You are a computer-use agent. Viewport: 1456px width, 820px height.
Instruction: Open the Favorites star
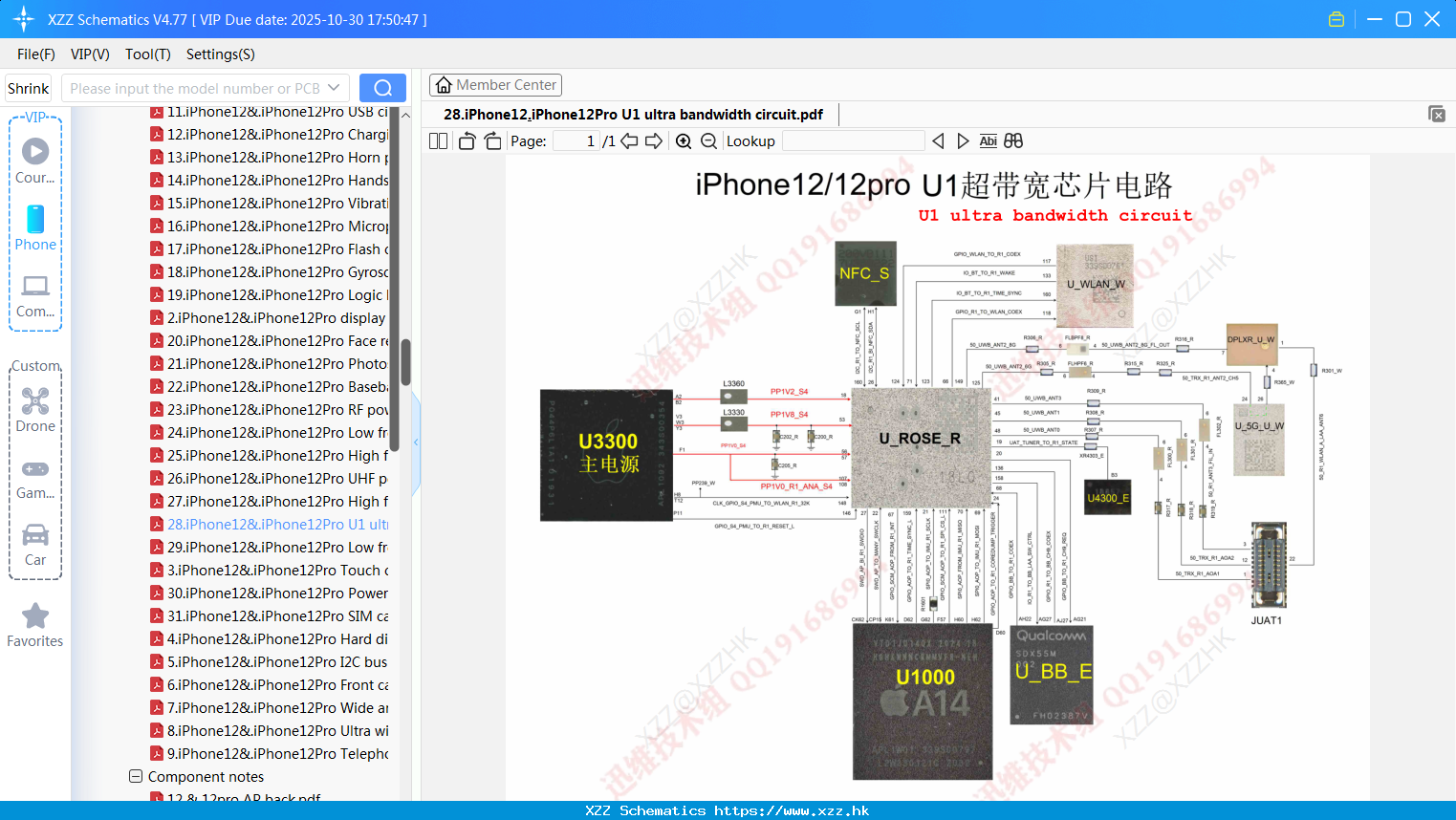(x=35, y=615)
